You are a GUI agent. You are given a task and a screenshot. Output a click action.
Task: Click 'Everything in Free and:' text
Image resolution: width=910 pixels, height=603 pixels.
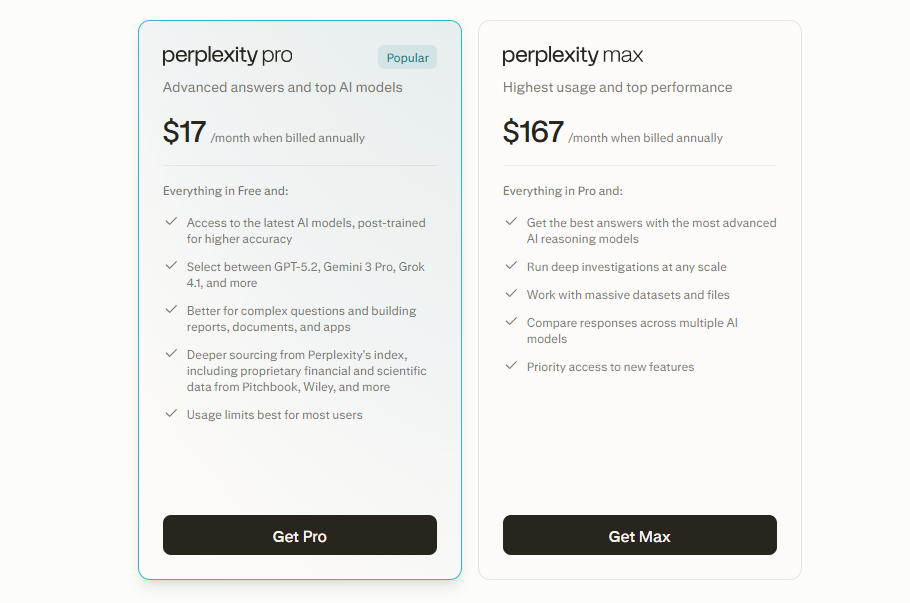[225, 191]
